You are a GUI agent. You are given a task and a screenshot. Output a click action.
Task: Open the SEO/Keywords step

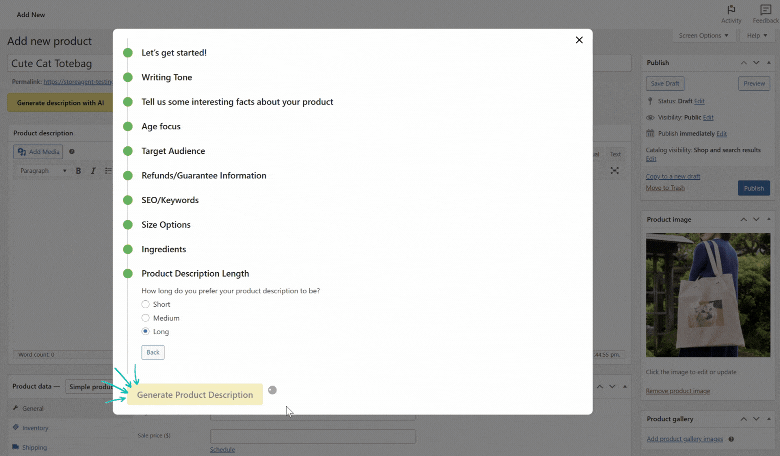[170, 200]
